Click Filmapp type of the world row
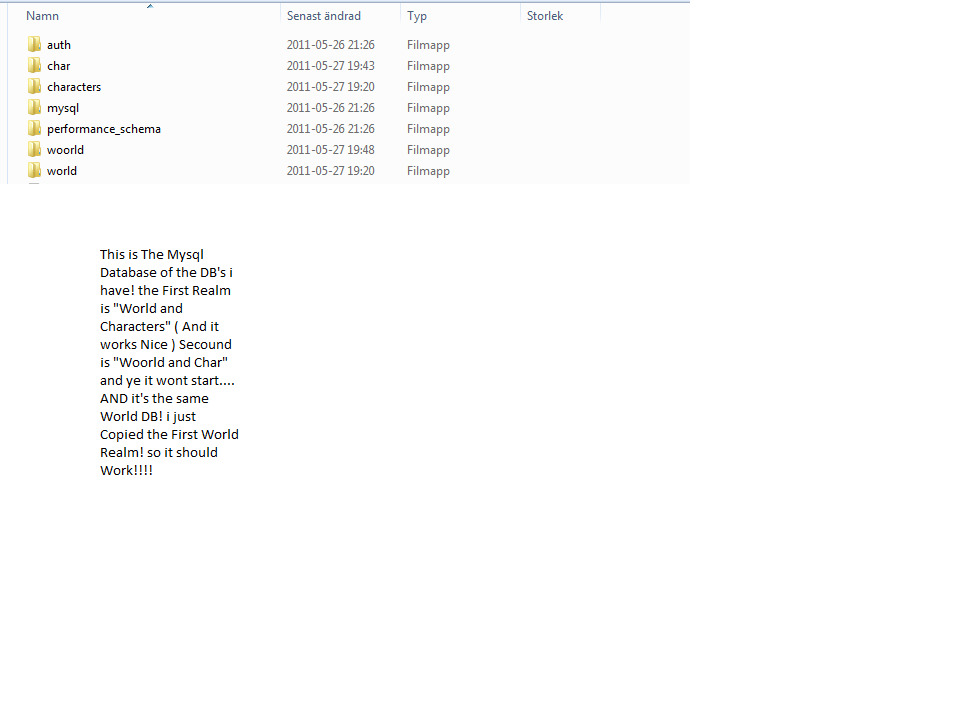This screenshot has width=960, height=720. pos(429,171)
